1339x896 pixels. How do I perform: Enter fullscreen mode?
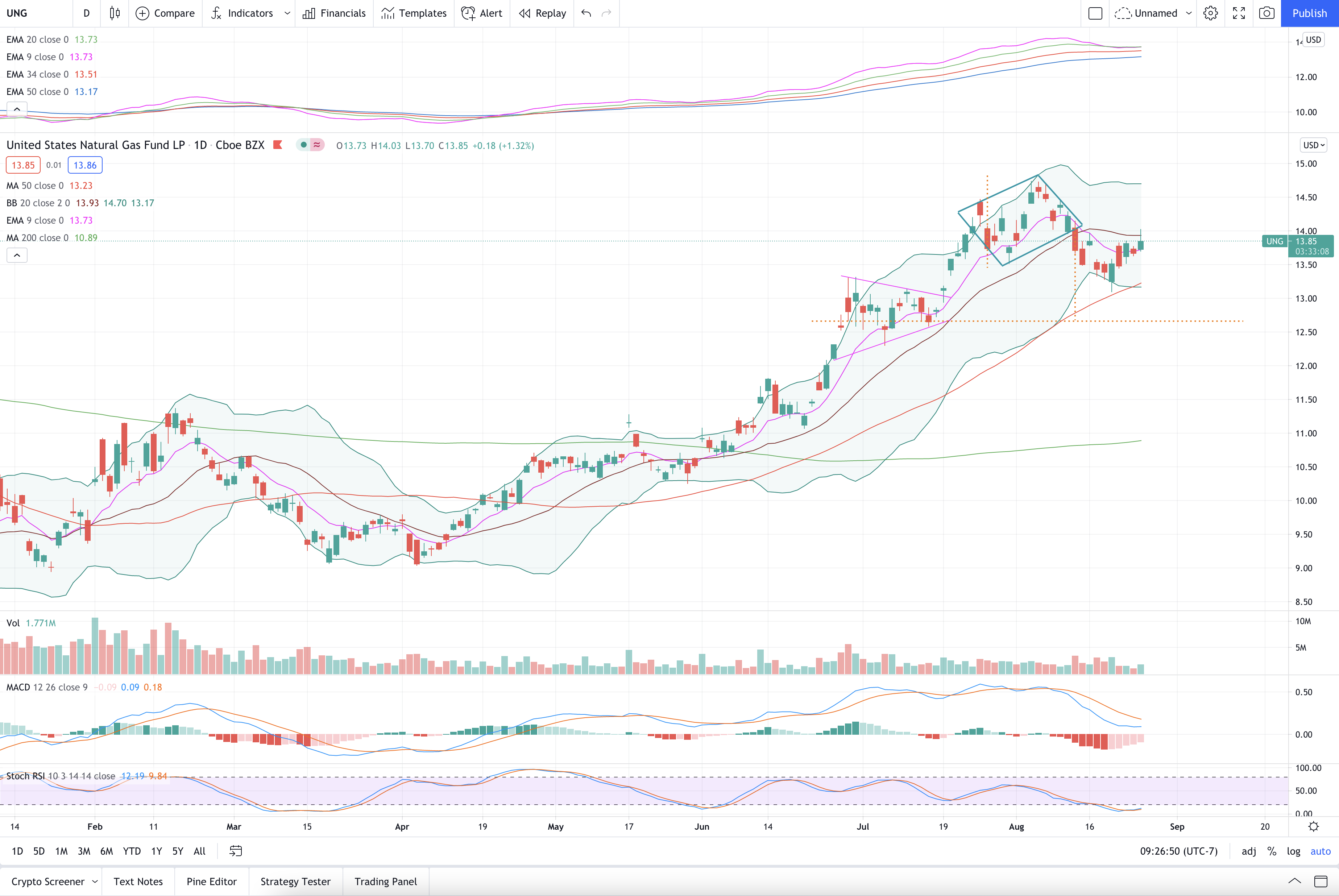[x=1239, y=13]
